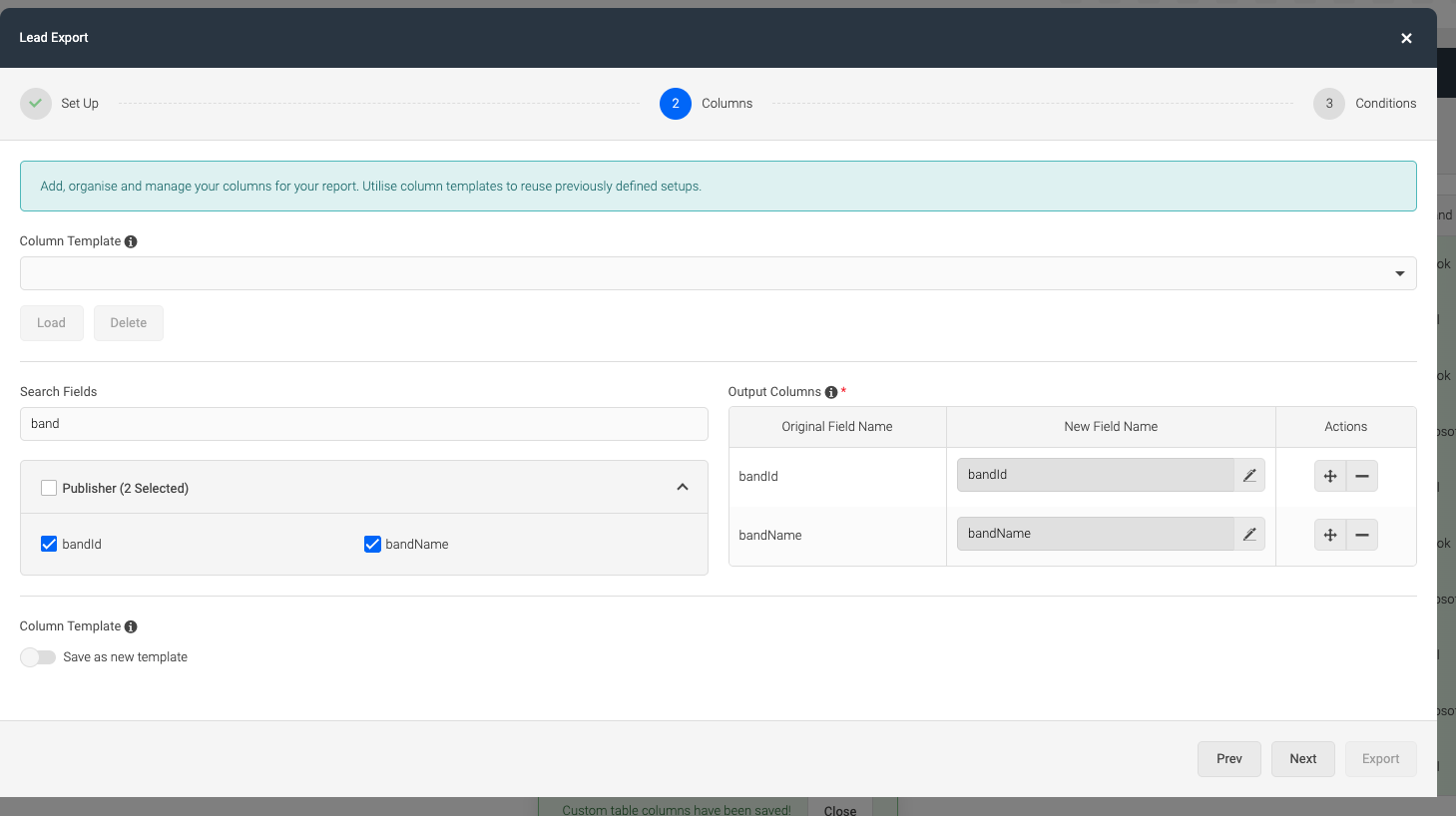Image resolution: width=1456 pixels, height=816 pixels.
Task: Click the Search Fields input containing band
Action: coord(364,424)
